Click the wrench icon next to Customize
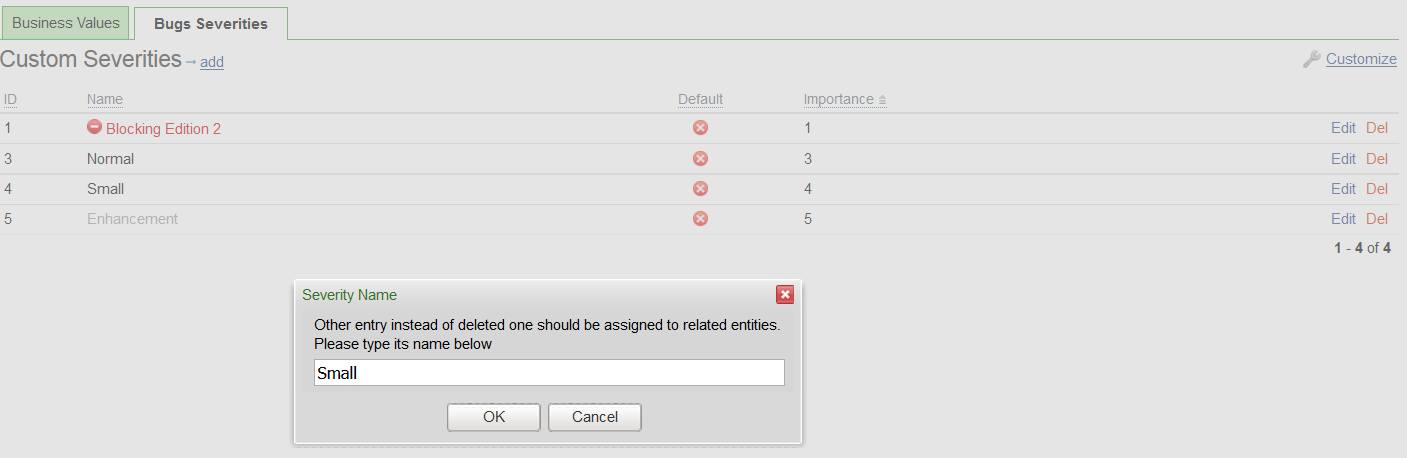Screen dimensions: 1407x458 tap(1311, 59)
